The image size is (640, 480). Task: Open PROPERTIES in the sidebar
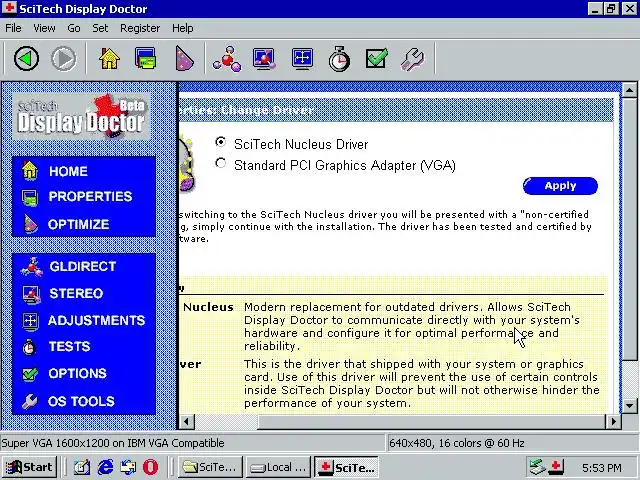(x=90, y=197)
